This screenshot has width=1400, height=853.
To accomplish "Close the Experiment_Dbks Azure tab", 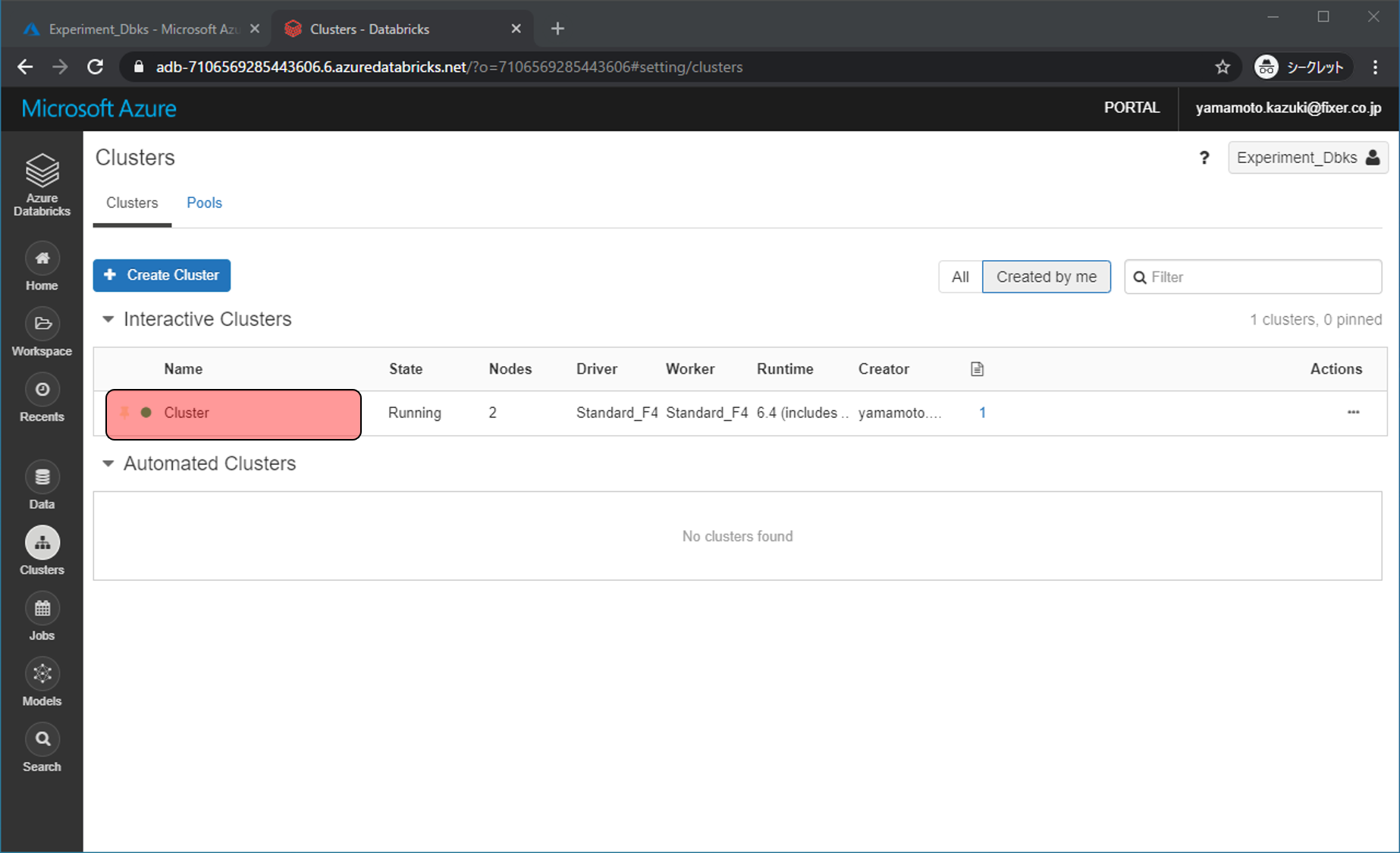I will click(255, 29).
